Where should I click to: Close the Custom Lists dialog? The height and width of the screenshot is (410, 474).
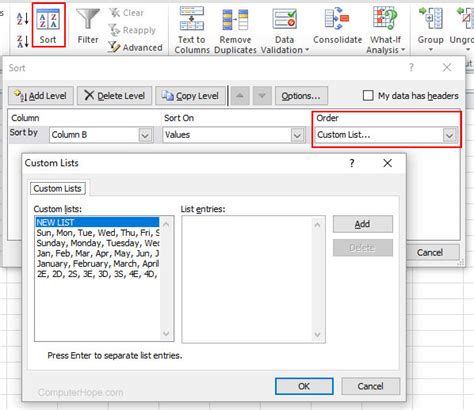tap(387, 163)
